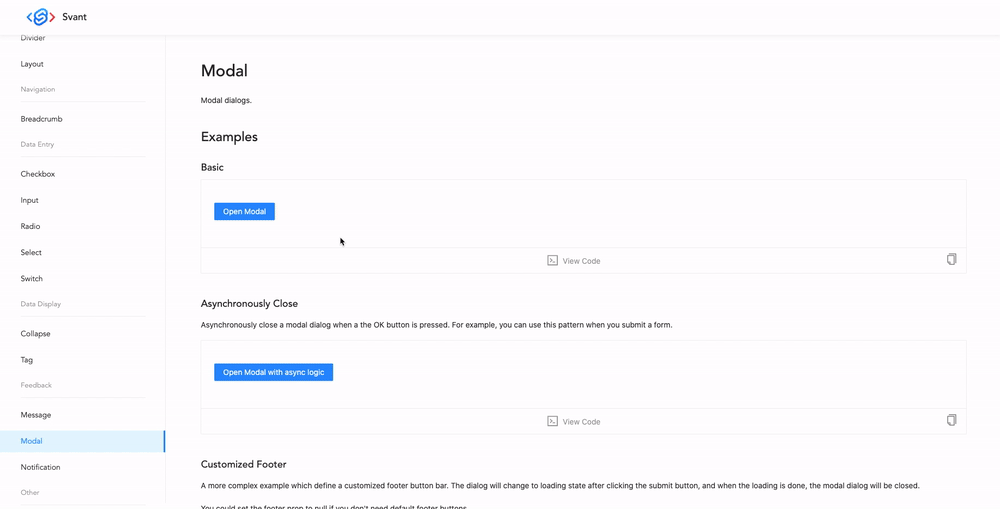Select Breadcrumb in the sidebar

click(42, 119)
